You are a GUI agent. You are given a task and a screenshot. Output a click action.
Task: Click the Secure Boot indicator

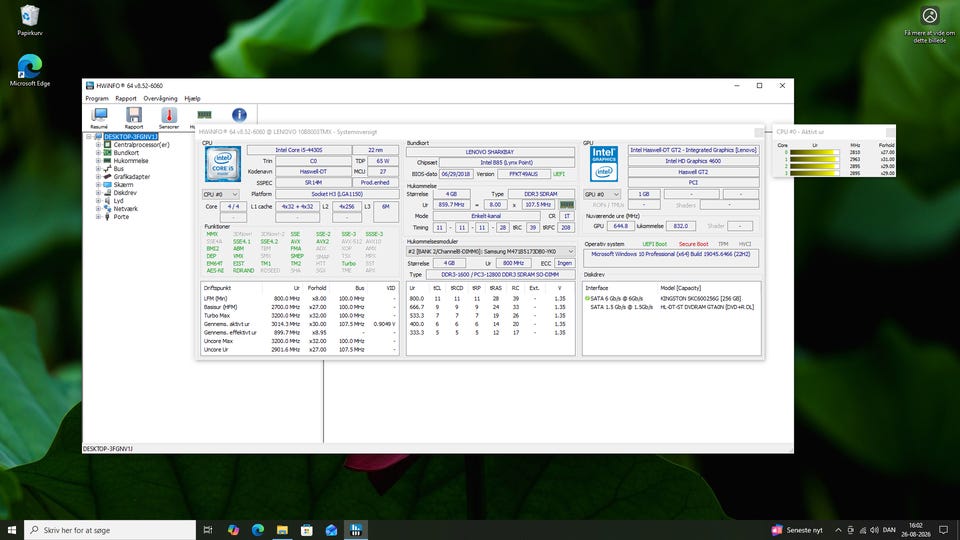tap(693, 244)
